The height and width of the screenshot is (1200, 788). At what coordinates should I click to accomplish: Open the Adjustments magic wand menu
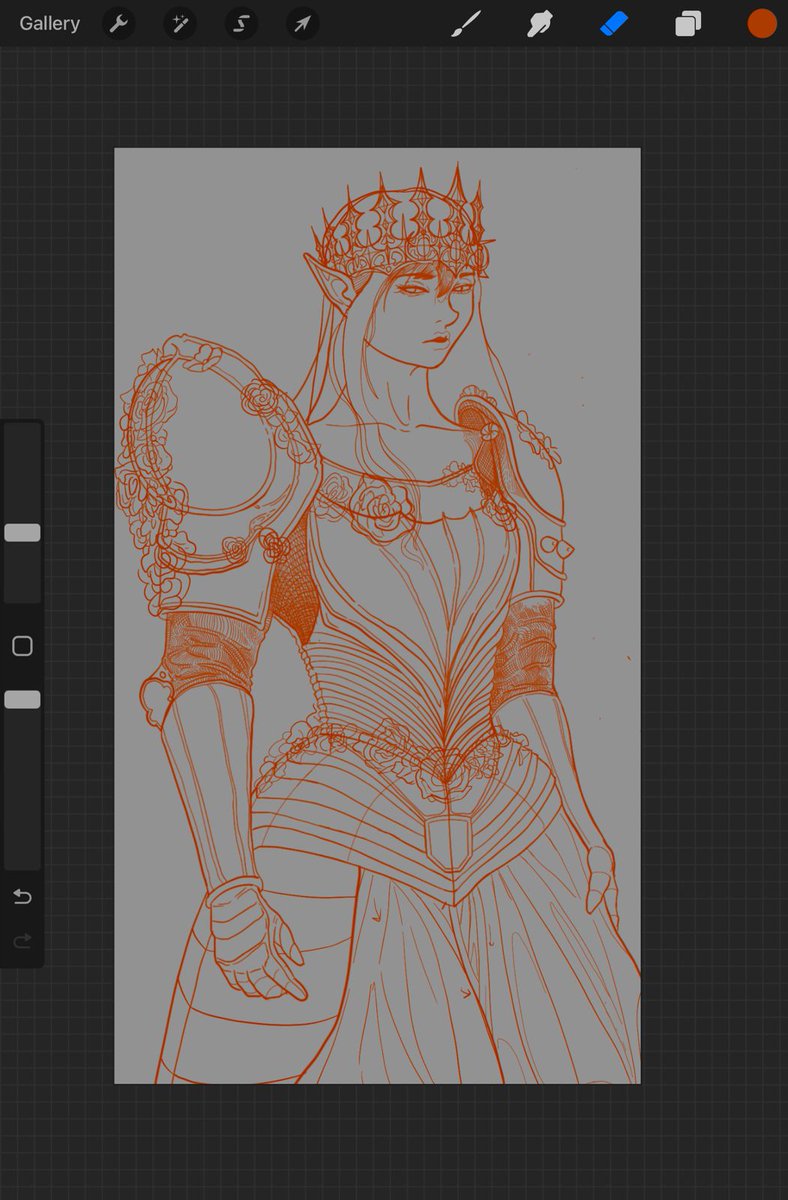[x=180, y=24]
